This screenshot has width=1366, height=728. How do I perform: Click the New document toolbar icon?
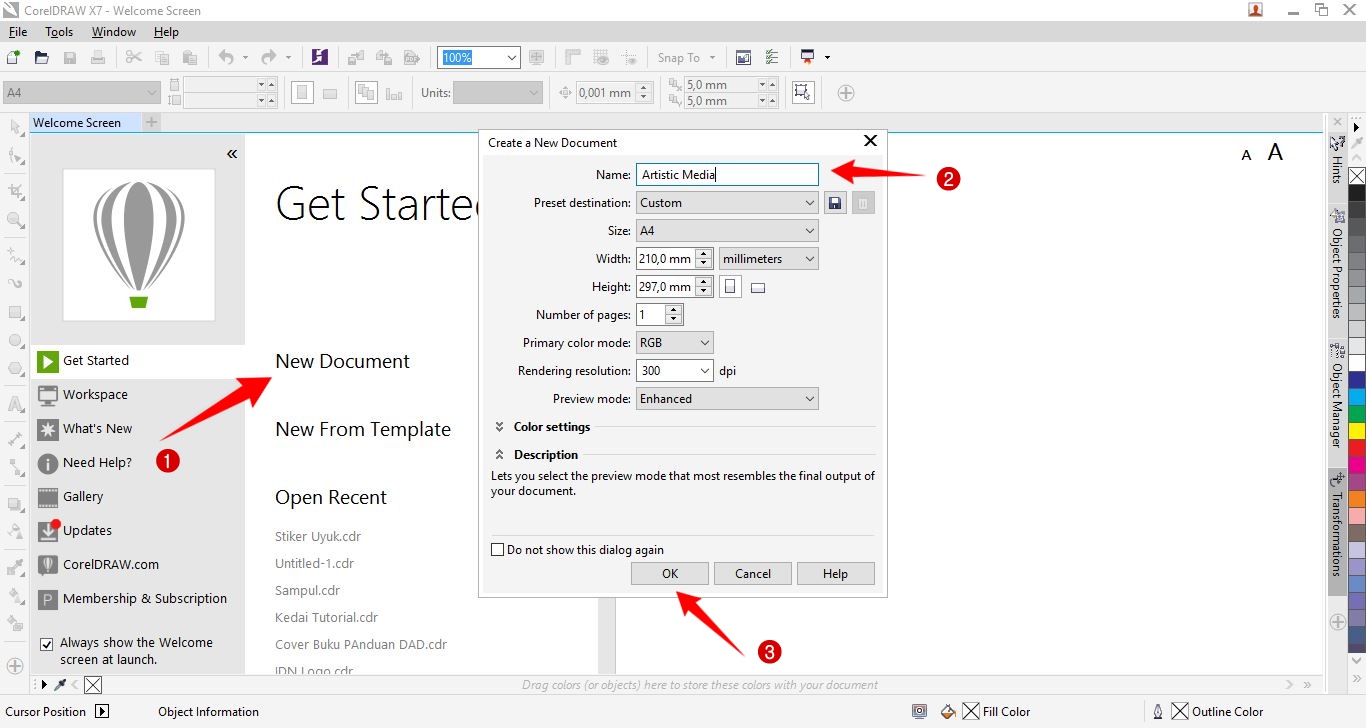pos(13,57)
